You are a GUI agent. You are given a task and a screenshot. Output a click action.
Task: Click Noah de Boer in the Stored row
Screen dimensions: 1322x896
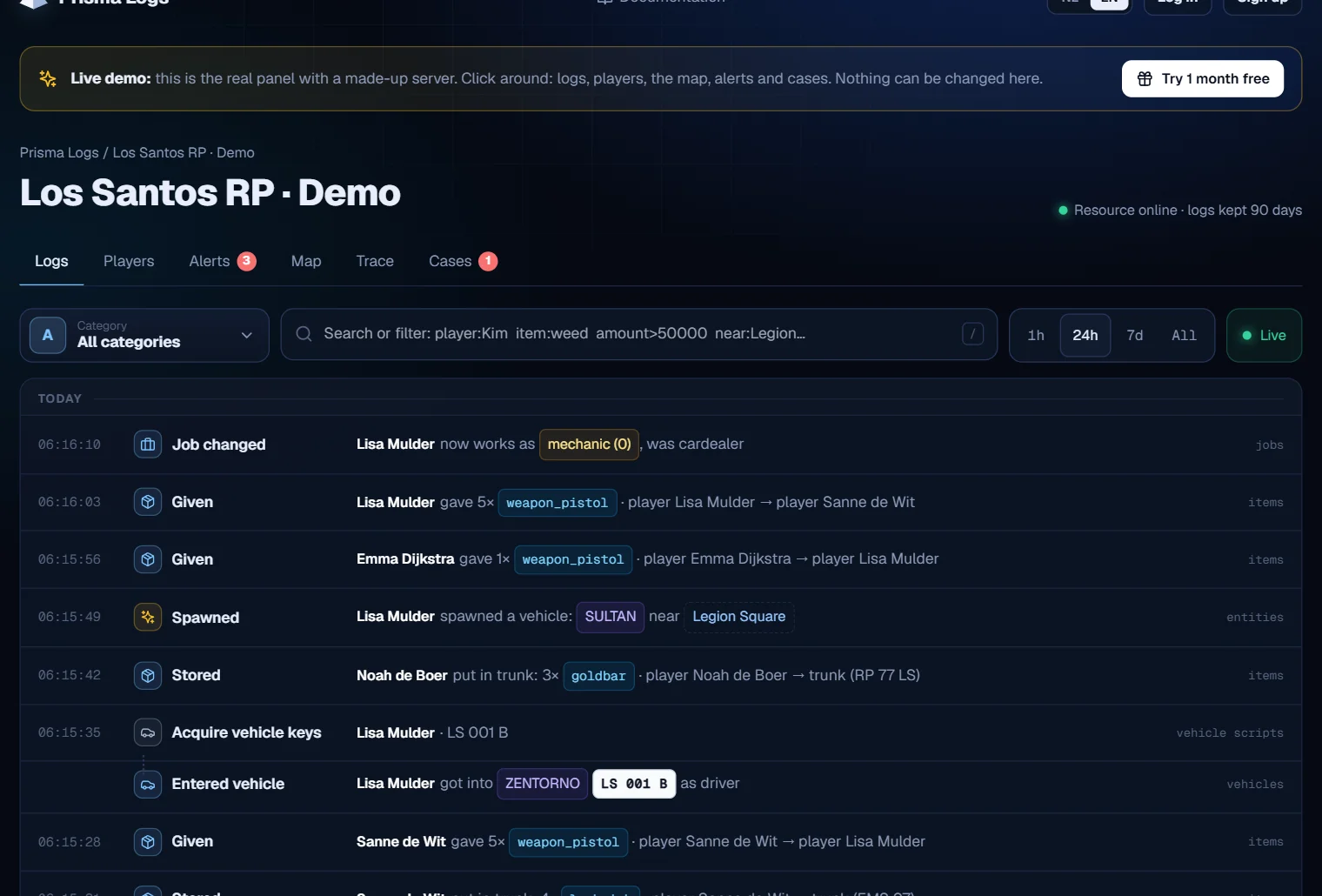click(x=402, y=675)
